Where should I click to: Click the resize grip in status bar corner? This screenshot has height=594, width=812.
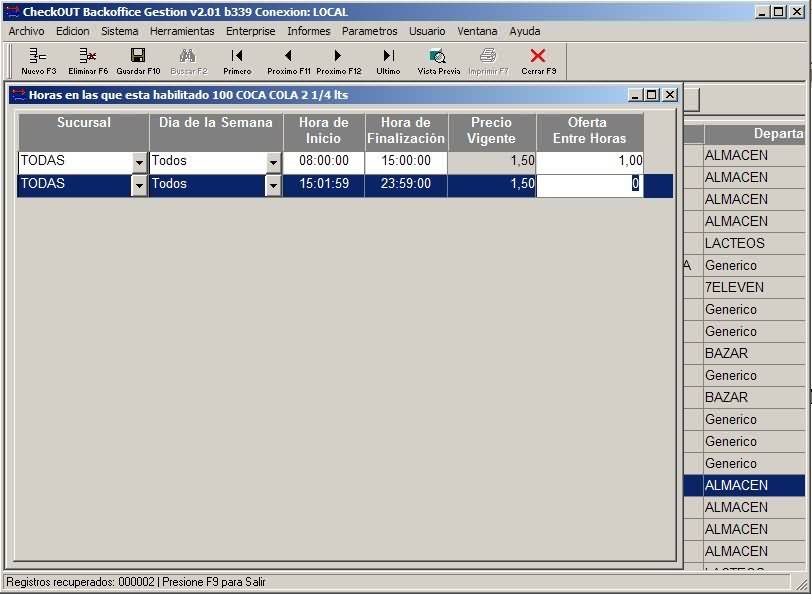[803, 583]
